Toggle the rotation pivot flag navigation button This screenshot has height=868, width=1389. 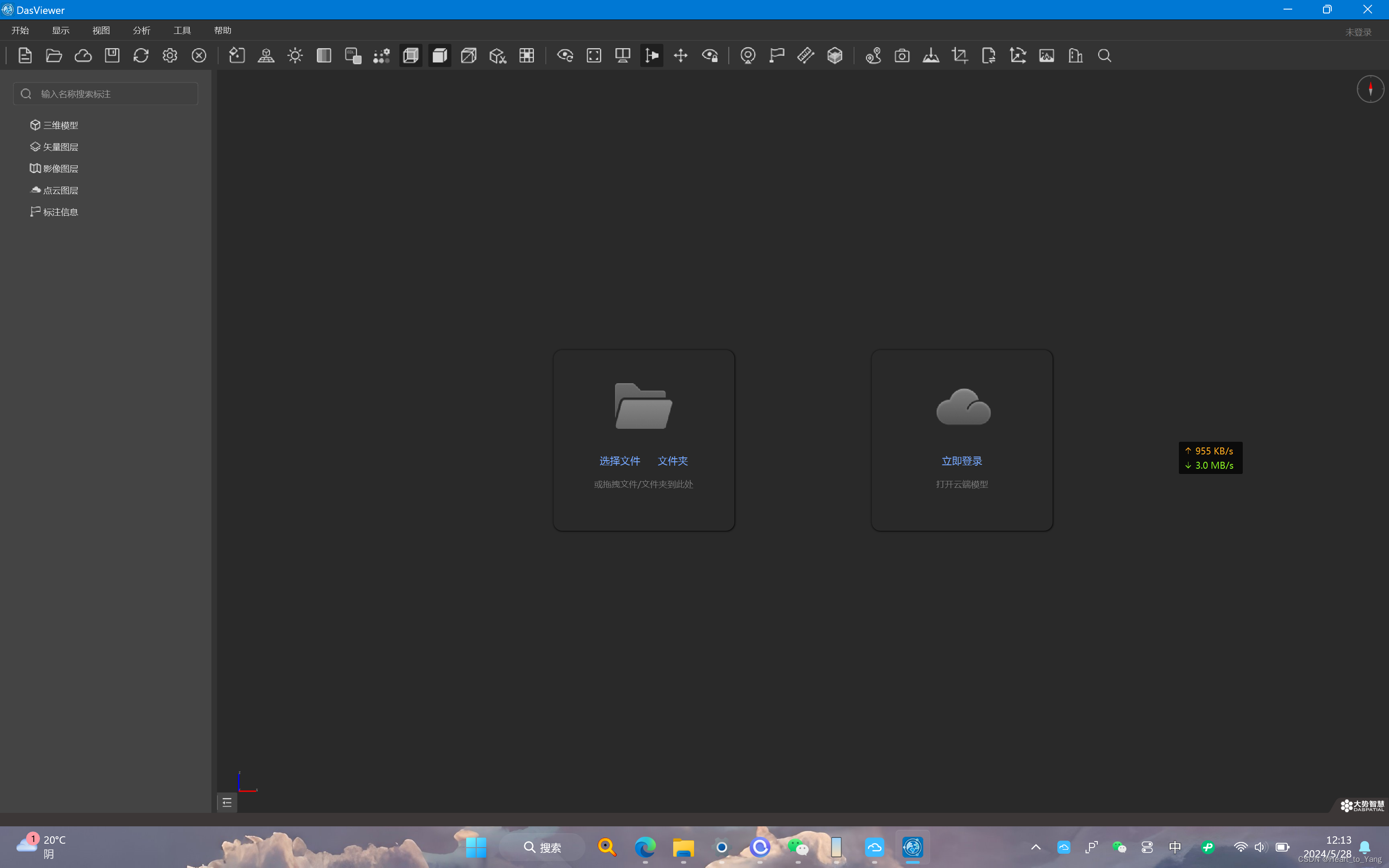[652, 56]
